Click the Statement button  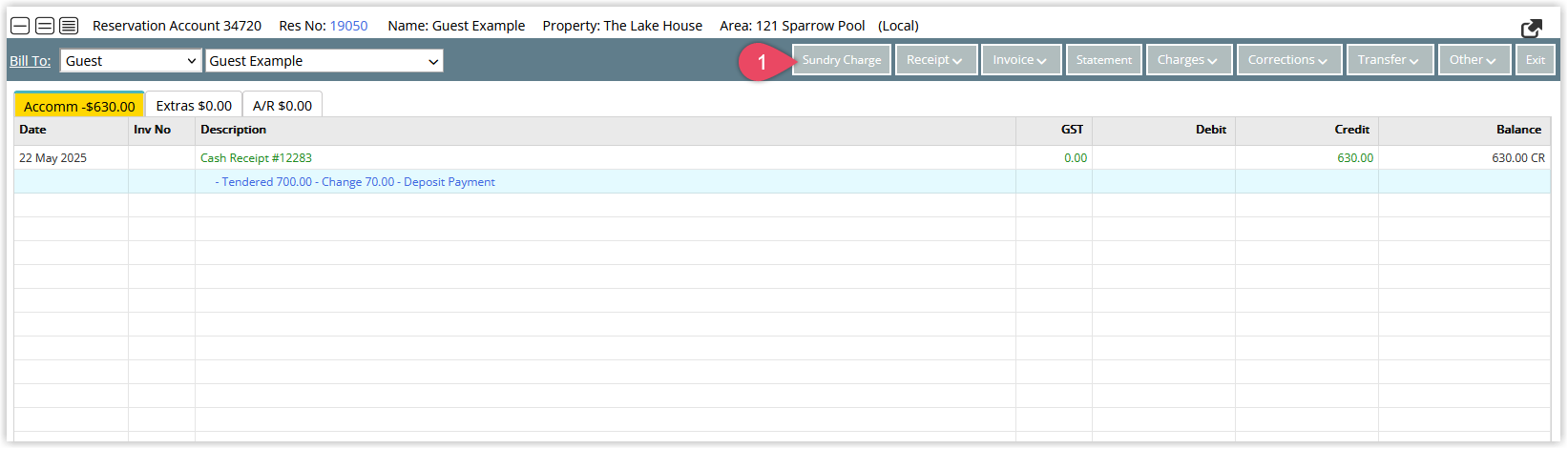(1104, 60)
